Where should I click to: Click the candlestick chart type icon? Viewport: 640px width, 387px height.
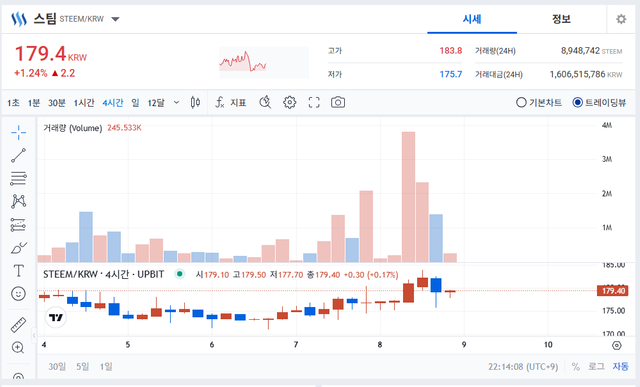(x=196, y=102)
